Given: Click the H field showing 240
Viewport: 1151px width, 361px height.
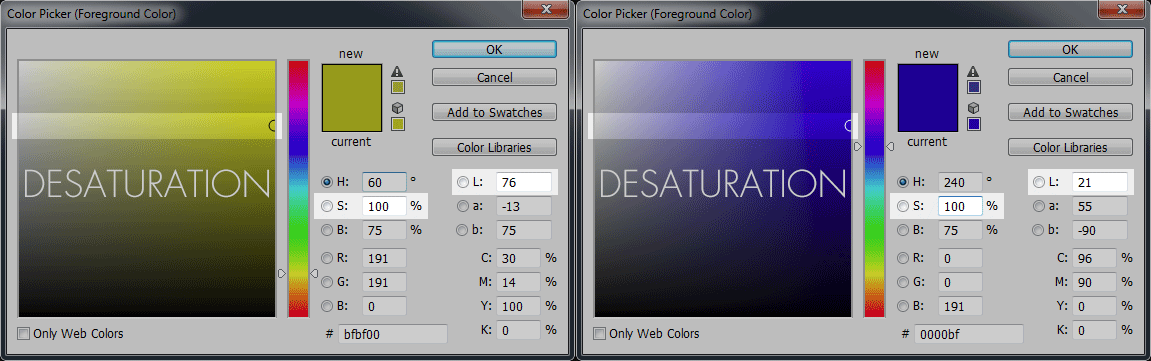Looking at the screenshot, I should [x=959, y=182].
